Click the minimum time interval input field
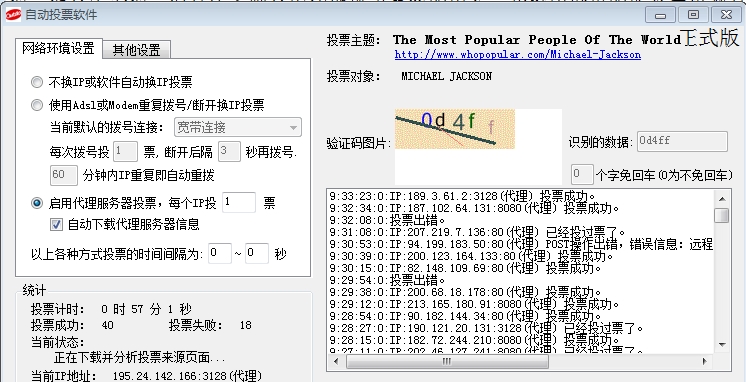The width and height of the screenshot is (746, 382). pyautogui.click(x=220, y=254)
